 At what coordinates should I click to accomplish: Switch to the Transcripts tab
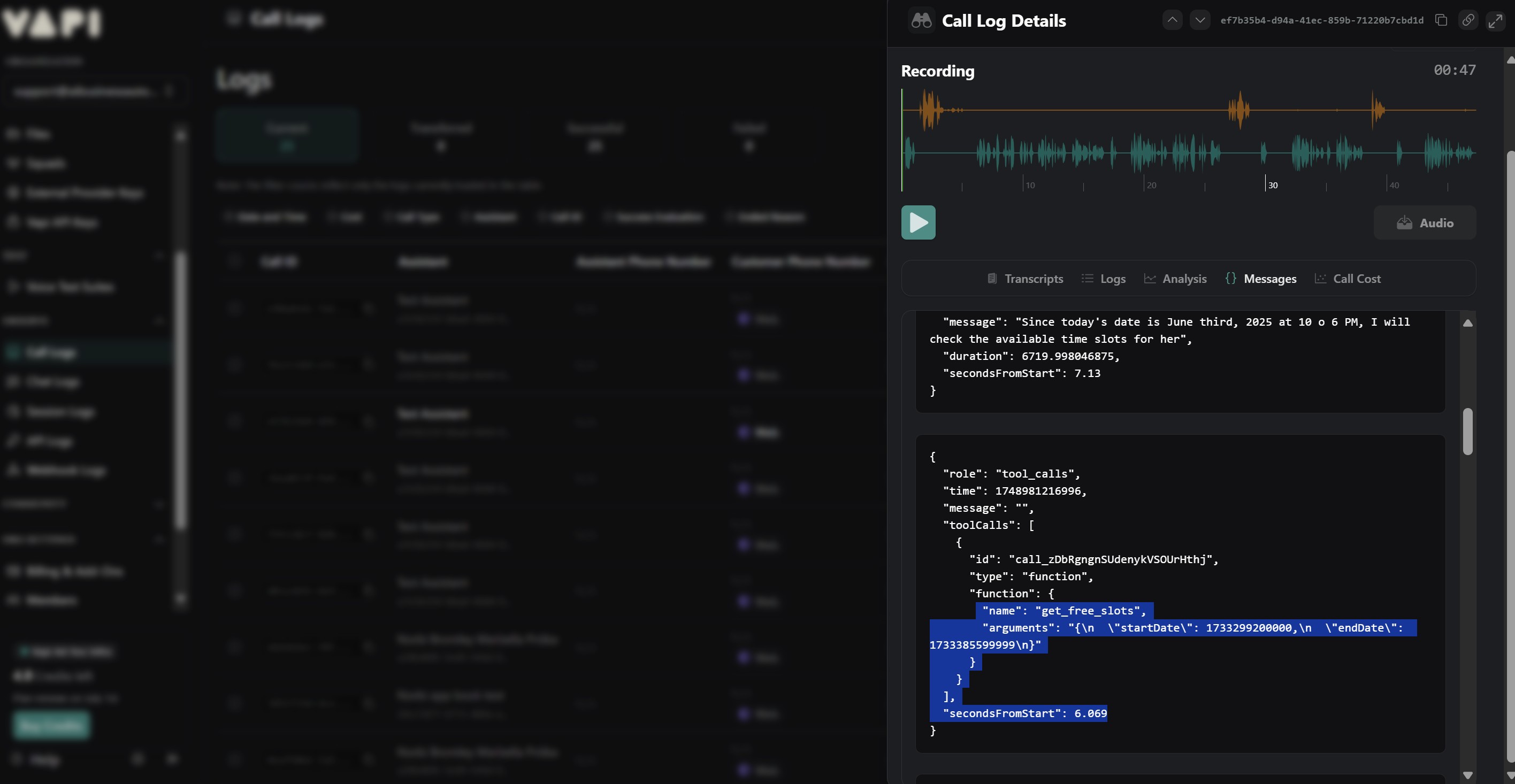1024,279
